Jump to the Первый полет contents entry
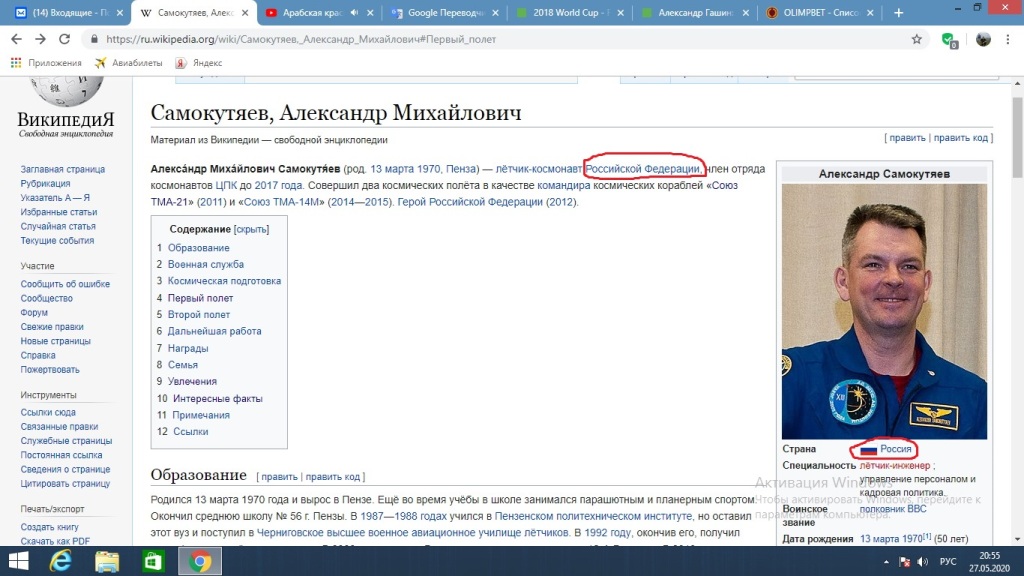This screenshot has width=1024, height=576. (x=200, y=298)
